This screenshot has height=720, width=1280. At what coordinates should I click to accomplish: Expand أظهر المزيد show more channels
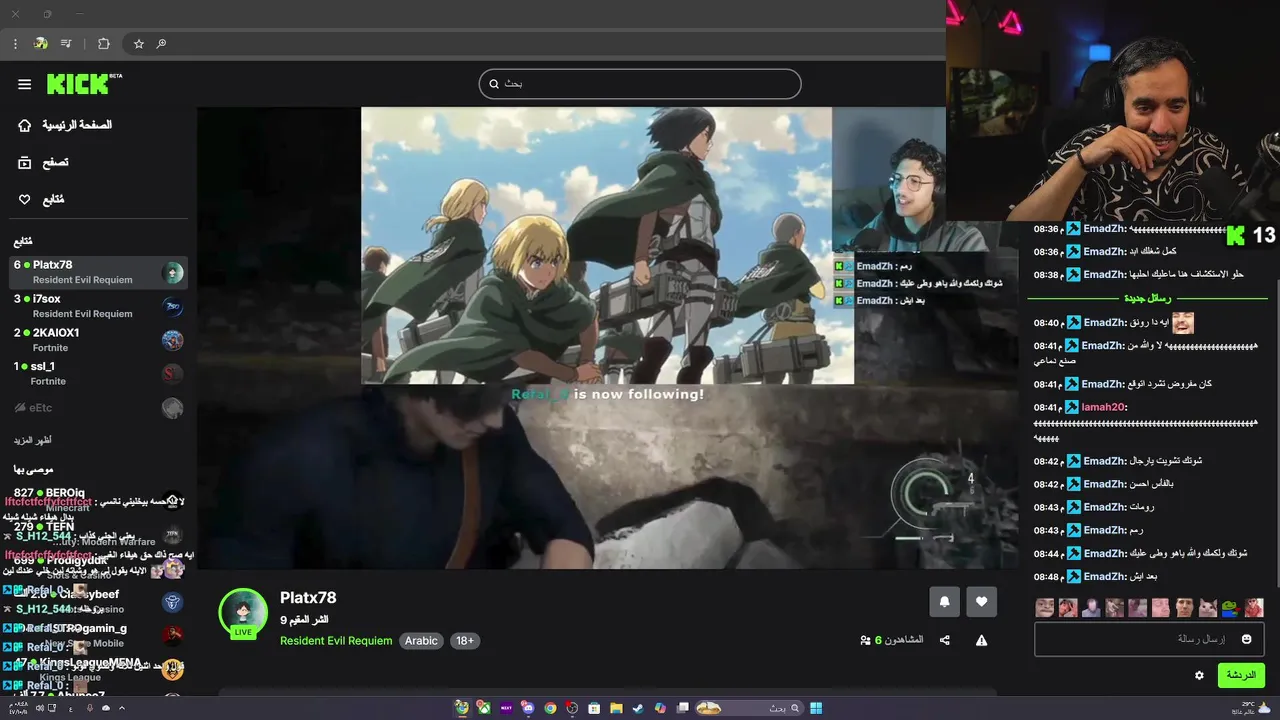point(33,440)
